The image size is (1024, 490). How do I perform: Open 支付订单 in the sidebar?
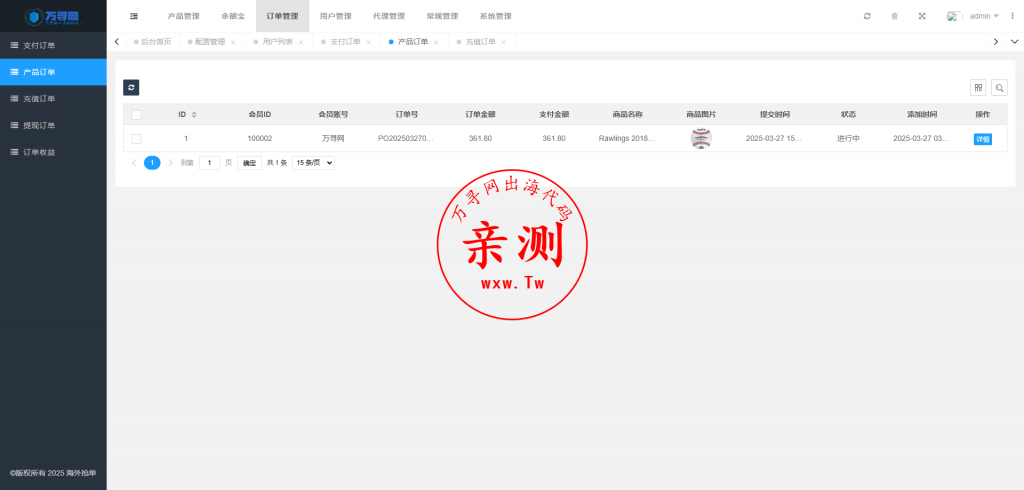pos(53,46)
